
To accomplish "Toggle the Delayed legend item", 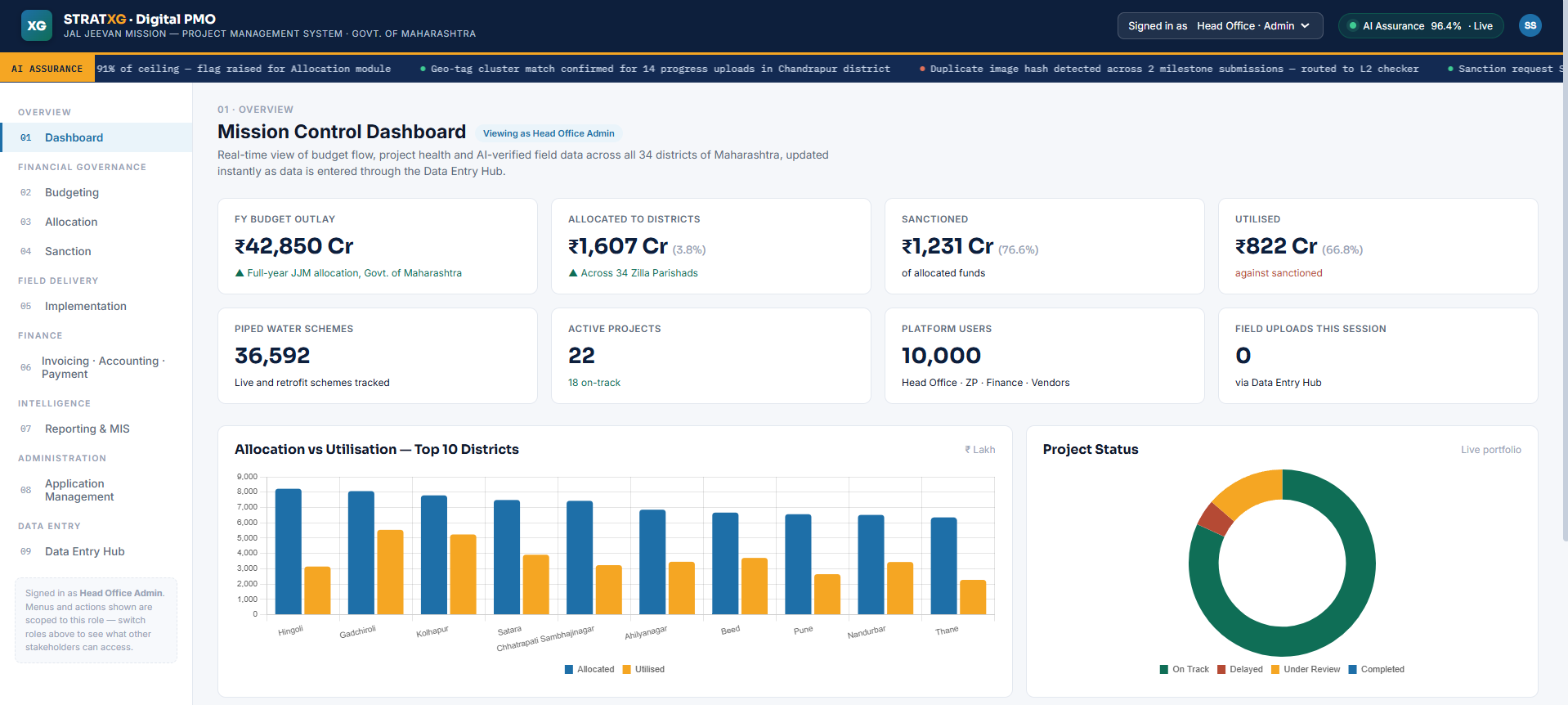I will pyautogui.click(x=1240, y=669).
